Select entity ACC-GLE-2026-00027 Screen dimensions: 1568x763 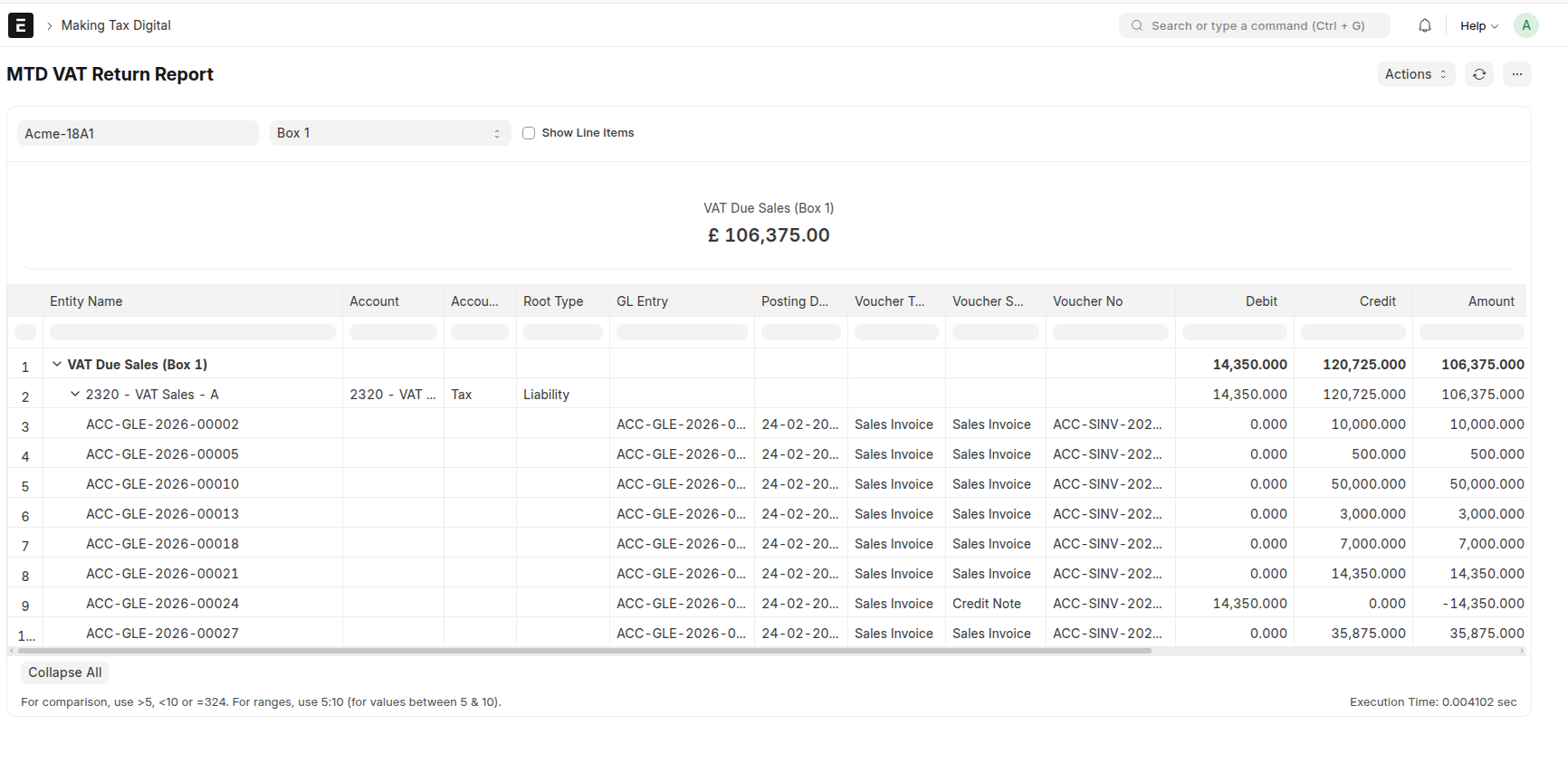[162, 633]
